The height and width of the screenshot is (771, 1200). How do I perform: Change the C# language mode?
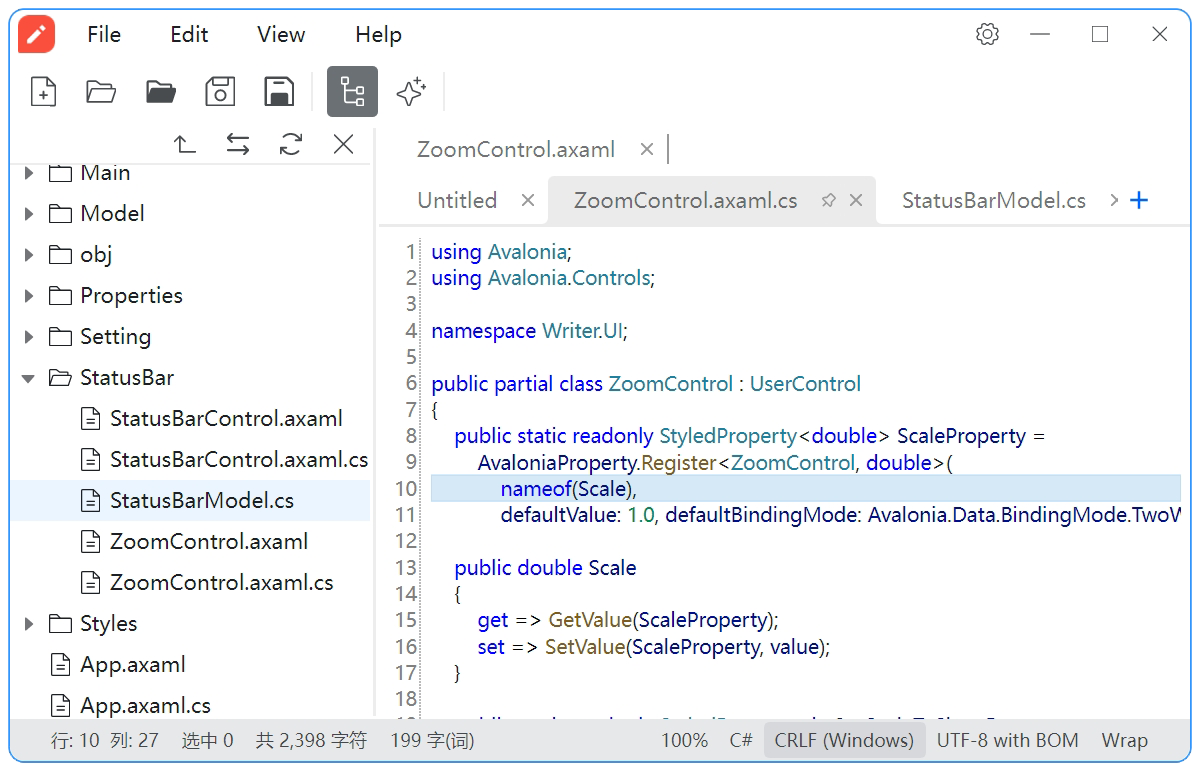click(x=741, y=741)
